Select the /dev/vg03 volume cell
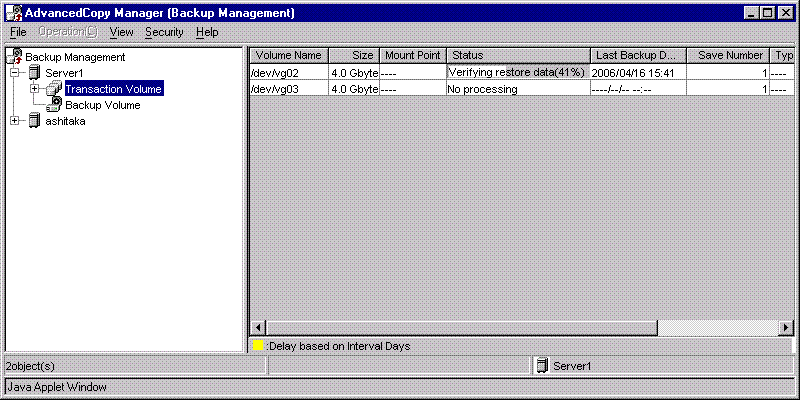This screenshot has height=400, width=800. [289, 89]
